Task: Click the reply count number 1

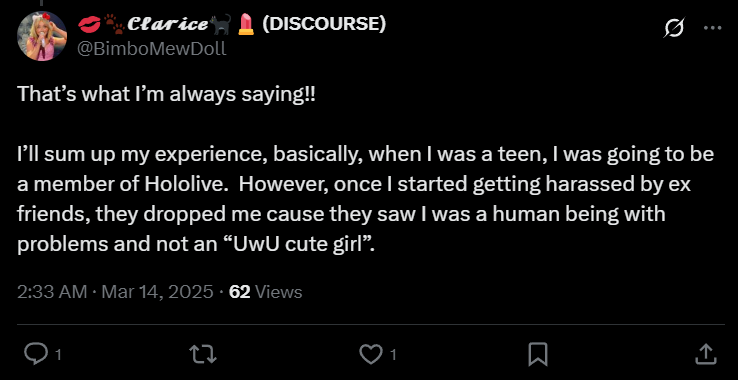Action: 58,355
